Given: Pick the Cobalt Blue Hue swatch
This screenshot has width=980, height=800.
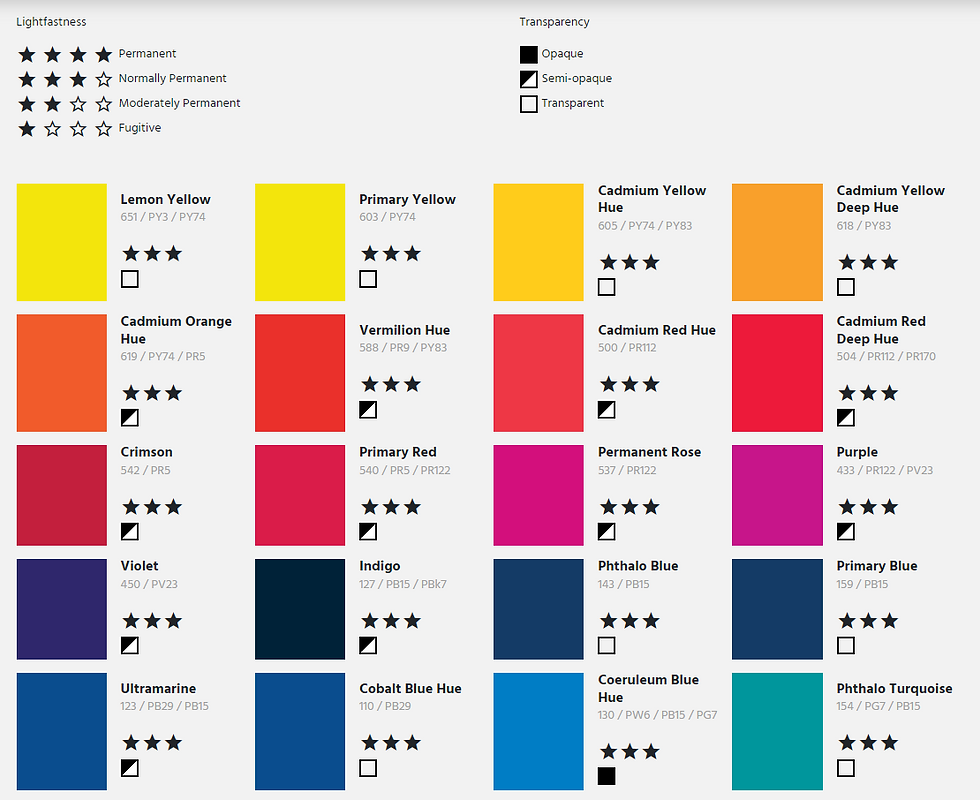Looking at the screenshot, I should coord(300,731).
